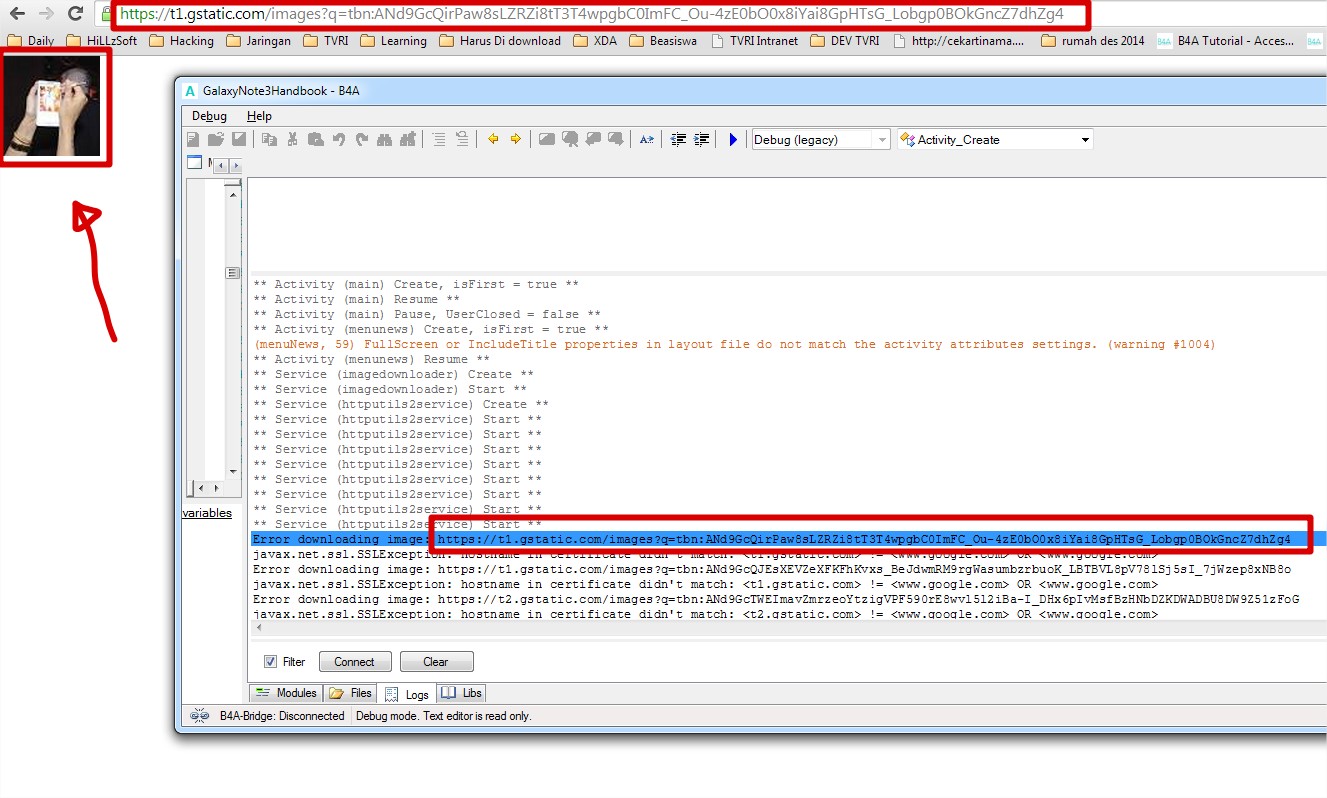This screenshot has height=798, width=1327.
Task: Run the project with blue play arrow
Action: [733, 140]
